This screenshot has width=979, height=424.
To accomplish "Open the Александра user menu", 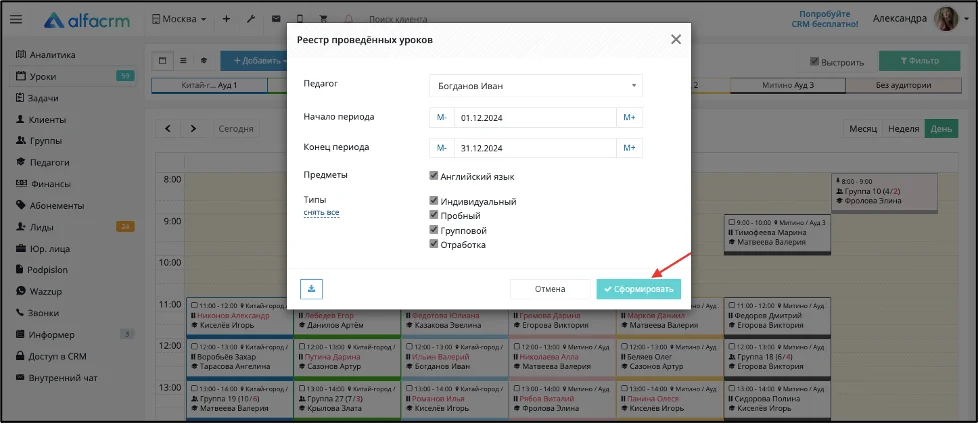I will pos(915,19).
